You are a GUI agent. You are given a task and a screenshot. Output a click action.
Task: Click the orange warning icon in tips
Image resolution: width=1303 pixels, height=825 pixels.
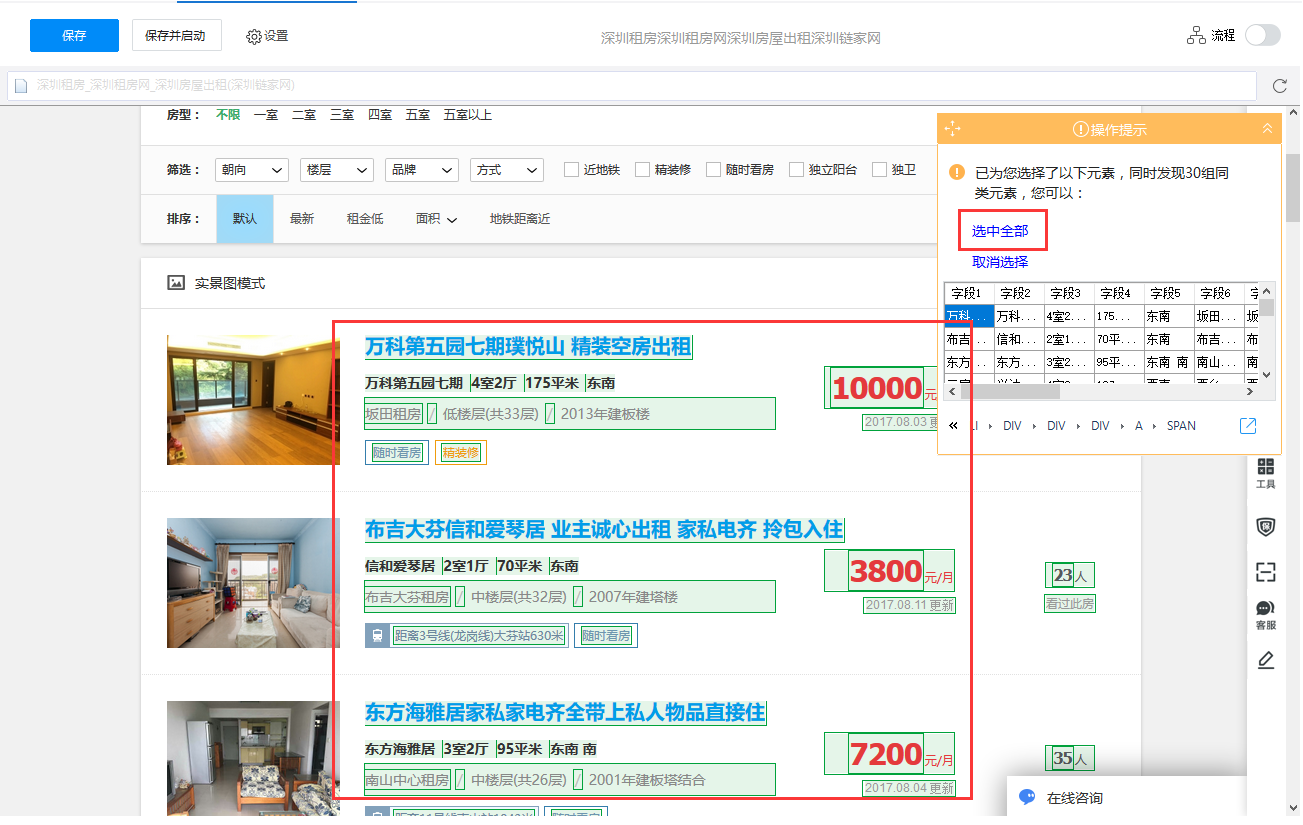[956, 172]
